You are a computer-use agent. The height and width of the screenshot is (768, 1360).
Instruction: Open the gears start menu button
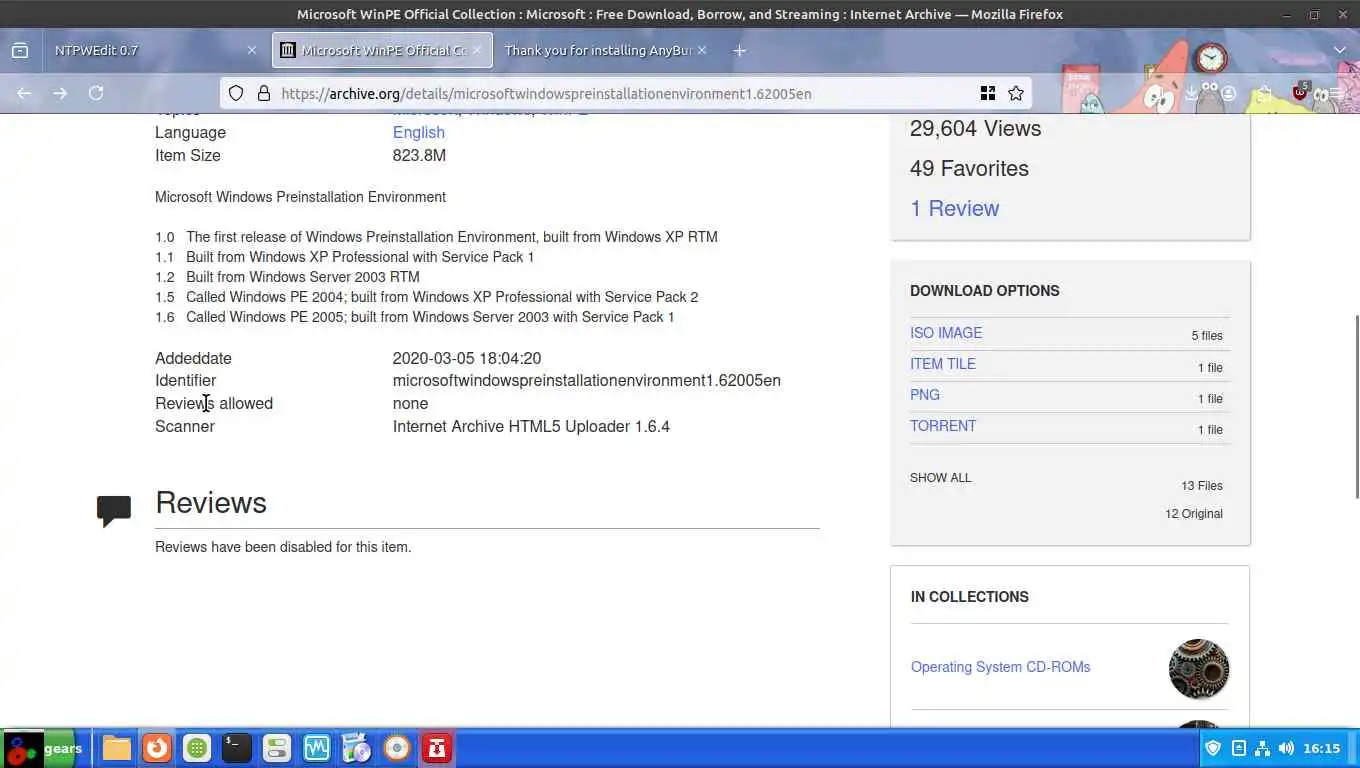coord(44,748)
